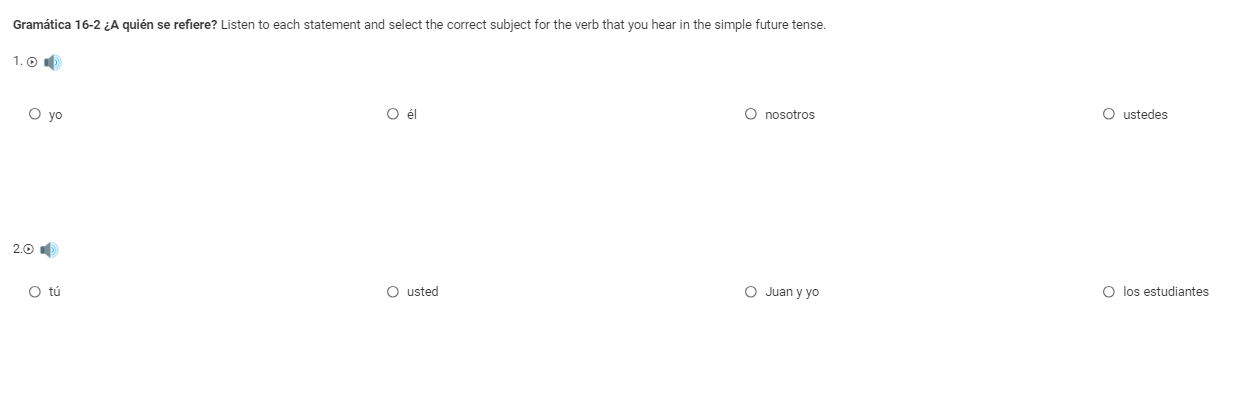
Task: Select the 'yo' radio button
Action: click(x=35, y=114)
